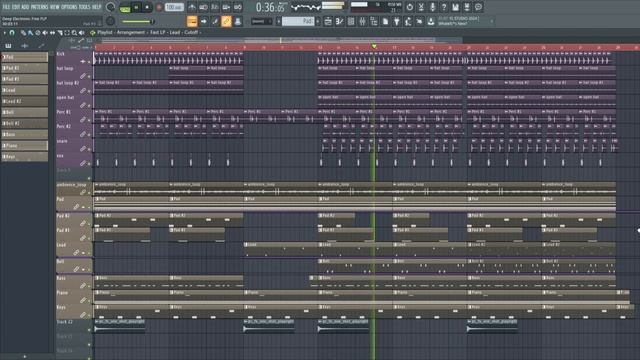Click the transport Stop button
640x360 pixels.
click(x=147, y=7)
